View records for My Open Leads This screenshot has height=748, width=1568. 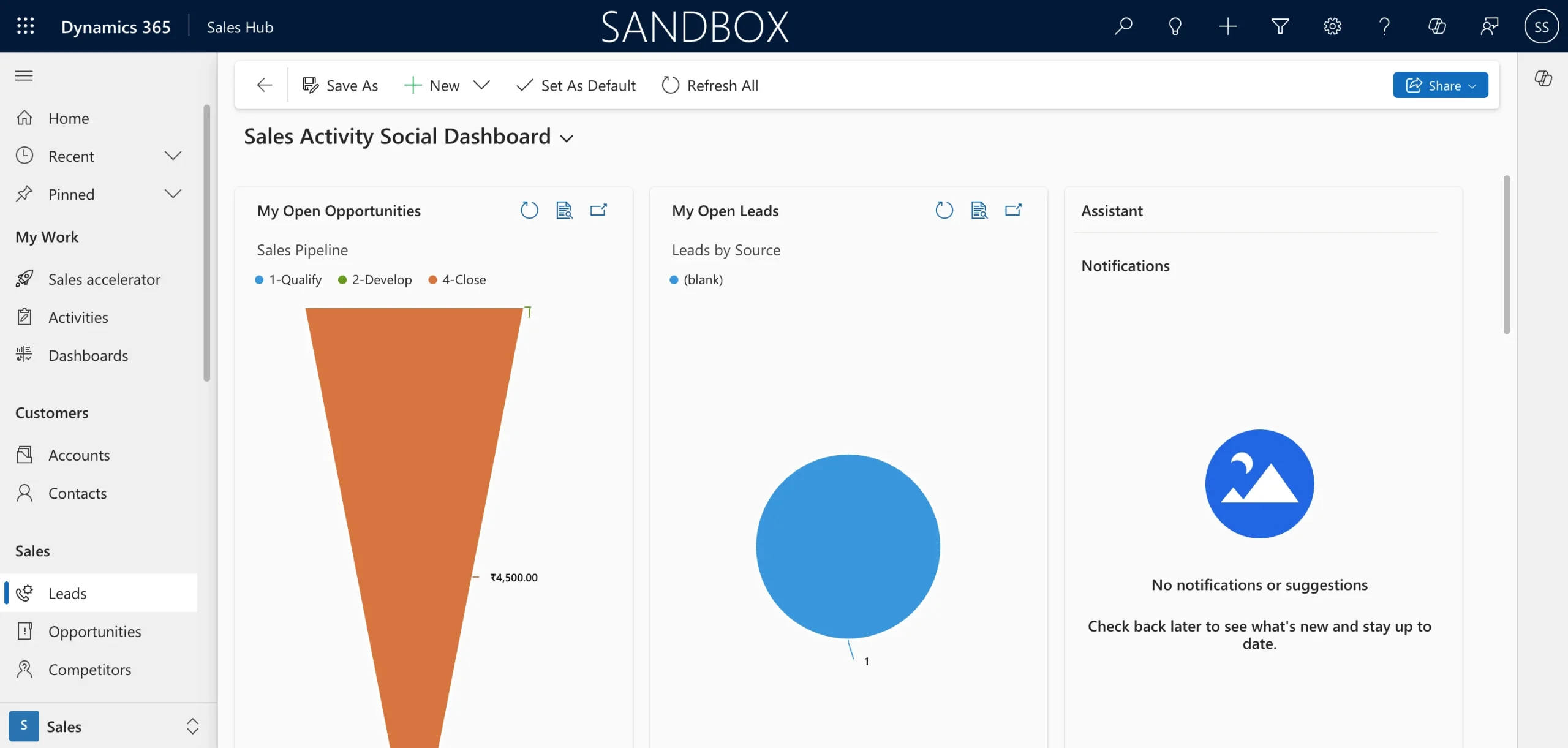(979, 210)
